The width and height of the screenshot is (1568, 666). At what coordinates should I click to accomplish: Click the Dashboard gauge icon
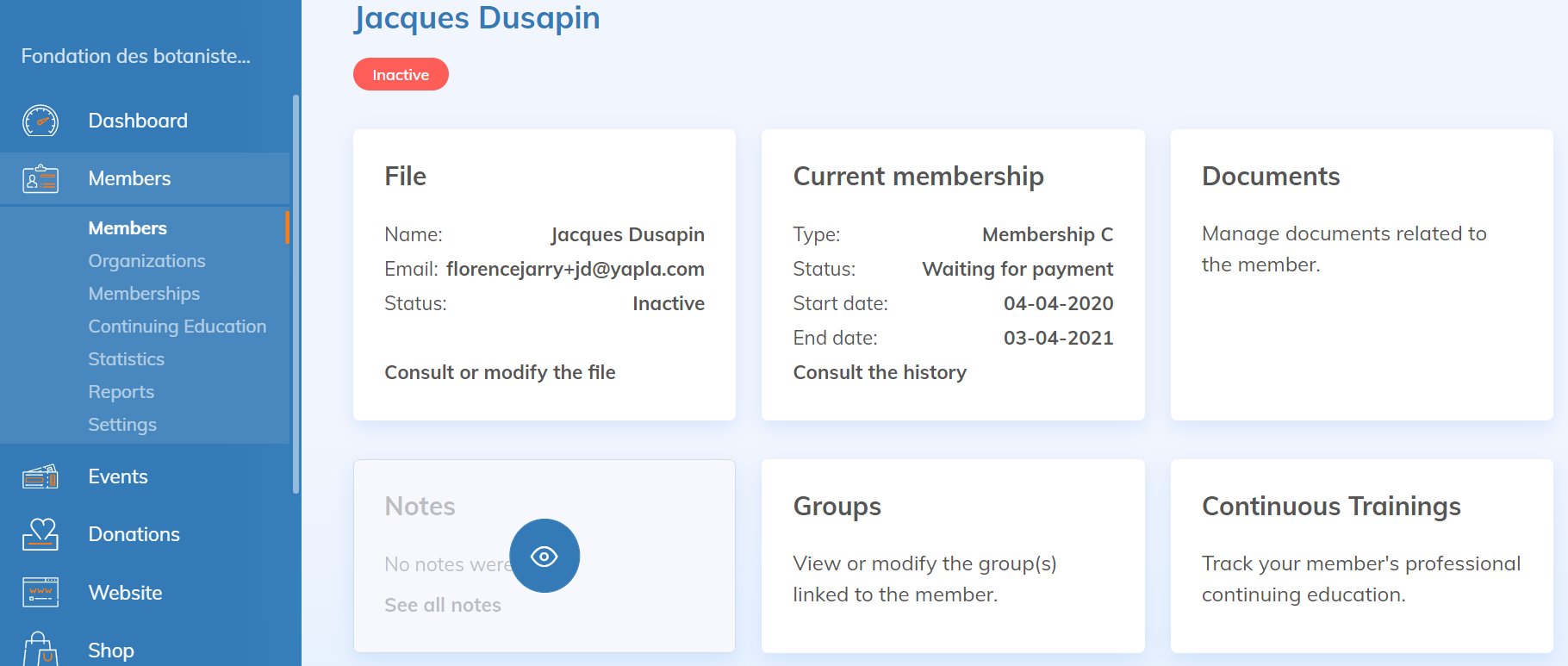click(x=40, y=121)
